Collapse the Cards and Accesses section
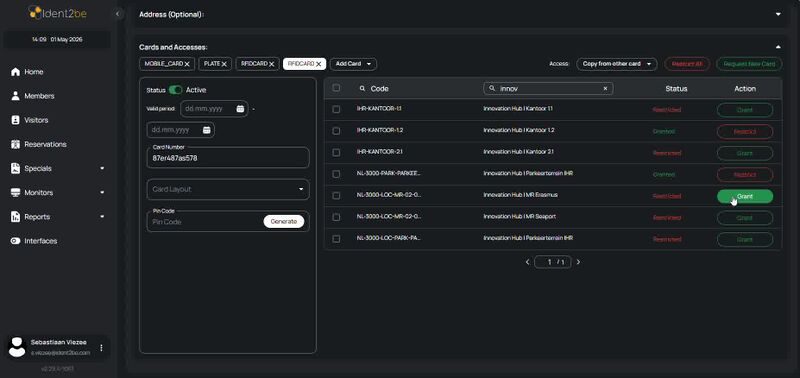Viewport: 800px width, 378px height. (778, 47)
